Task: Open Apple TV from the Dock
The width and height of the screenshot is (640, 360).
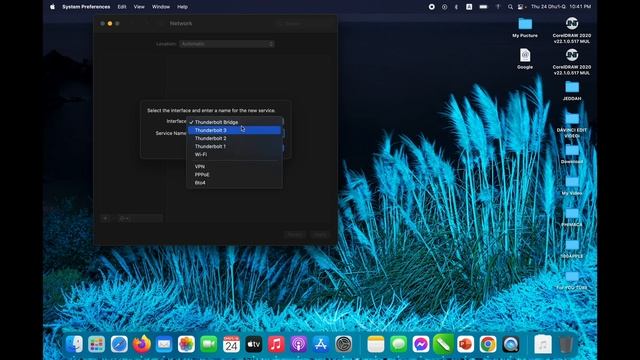Action: click(253, 344)
